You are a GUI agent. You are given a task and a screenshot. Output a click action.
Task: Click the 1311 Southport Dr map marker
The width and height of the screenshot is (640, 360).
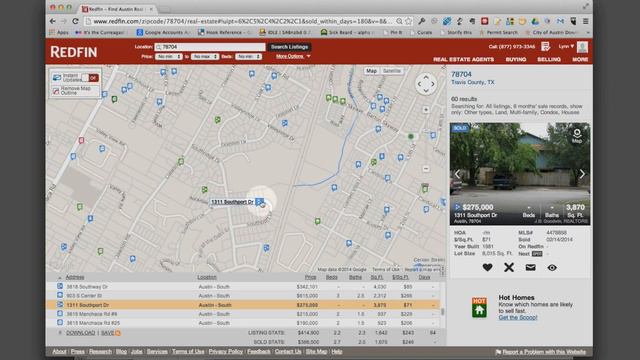[259, 202]
